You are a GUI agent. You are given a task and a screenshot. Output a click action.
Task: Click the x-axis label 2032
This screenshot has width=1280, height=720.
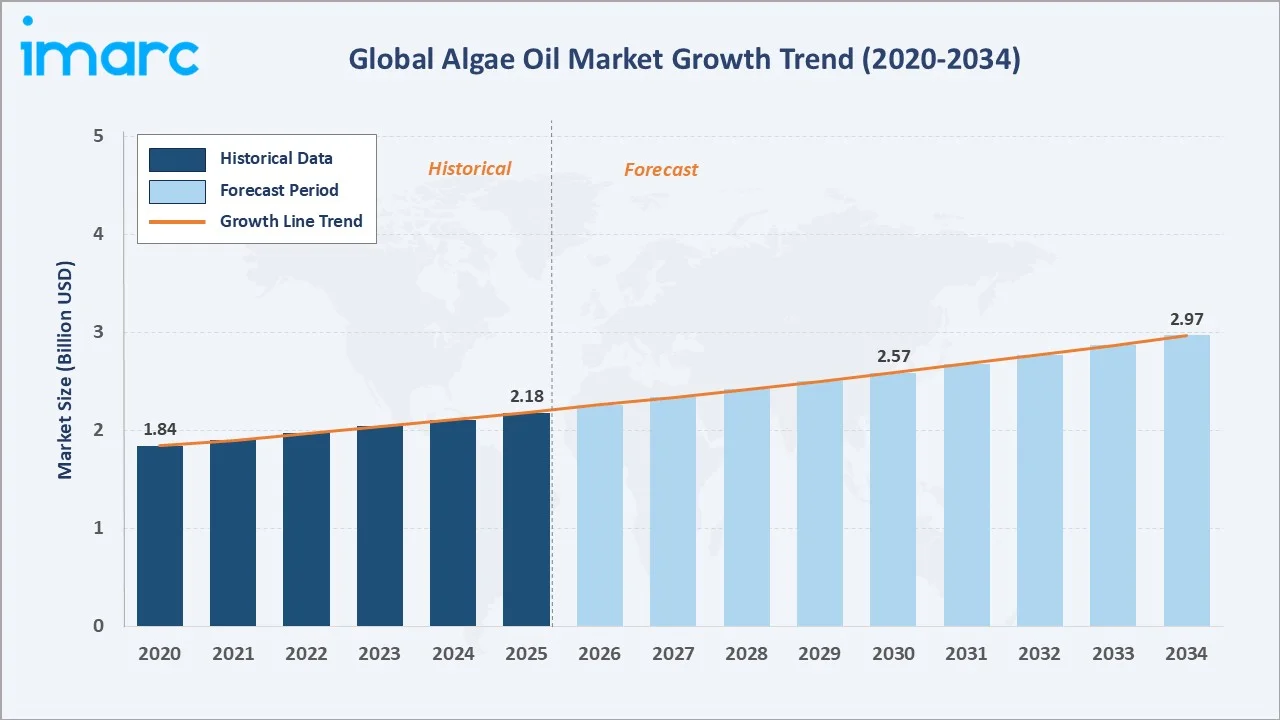click(1040, 654)
